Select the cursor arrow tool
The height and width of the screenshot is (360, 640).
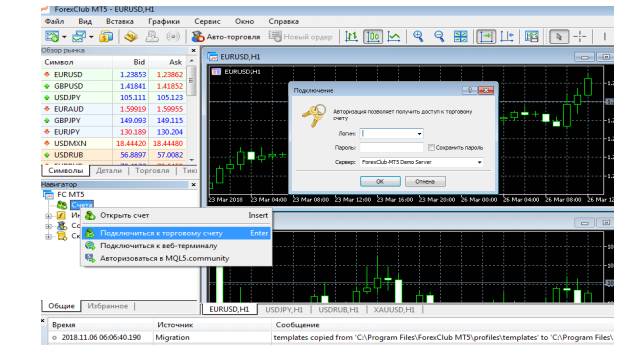pyautogui.click(x=558, y=37)
